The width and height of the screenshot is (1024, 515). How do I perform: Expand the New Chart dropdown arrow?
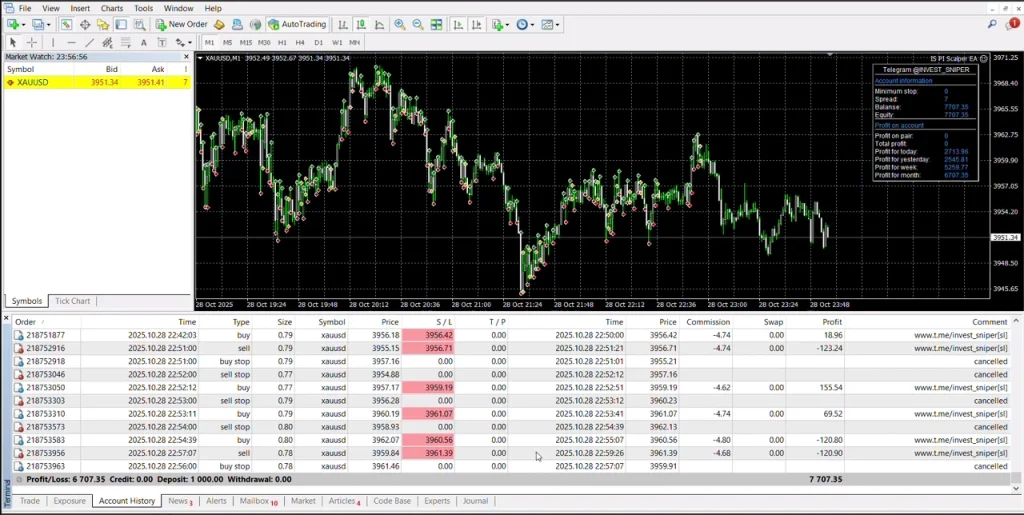[x=24, y=25]
